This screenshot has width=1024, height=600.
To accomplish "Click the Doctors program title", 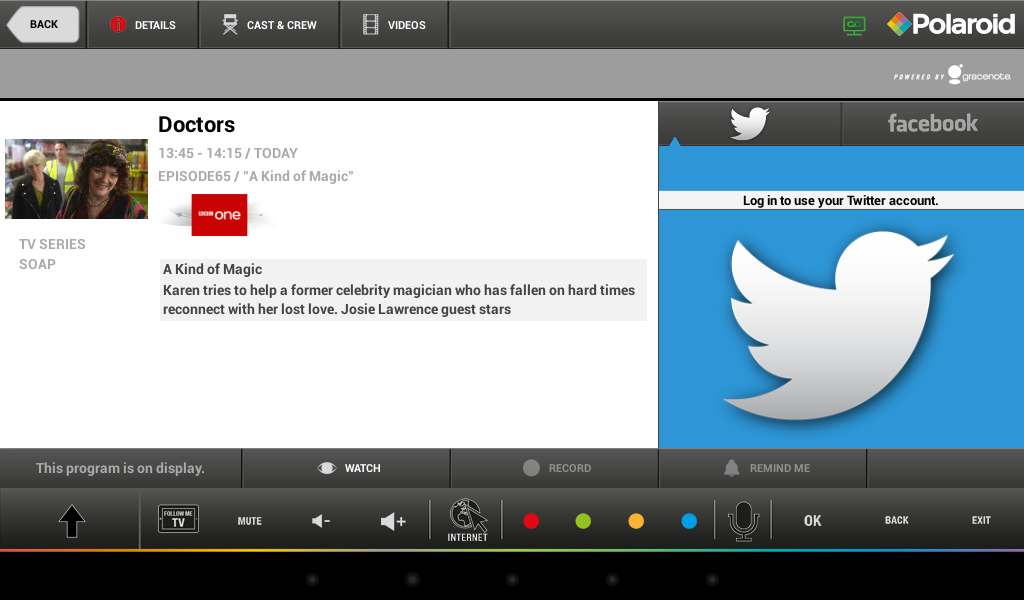I will tap(197, 124).
